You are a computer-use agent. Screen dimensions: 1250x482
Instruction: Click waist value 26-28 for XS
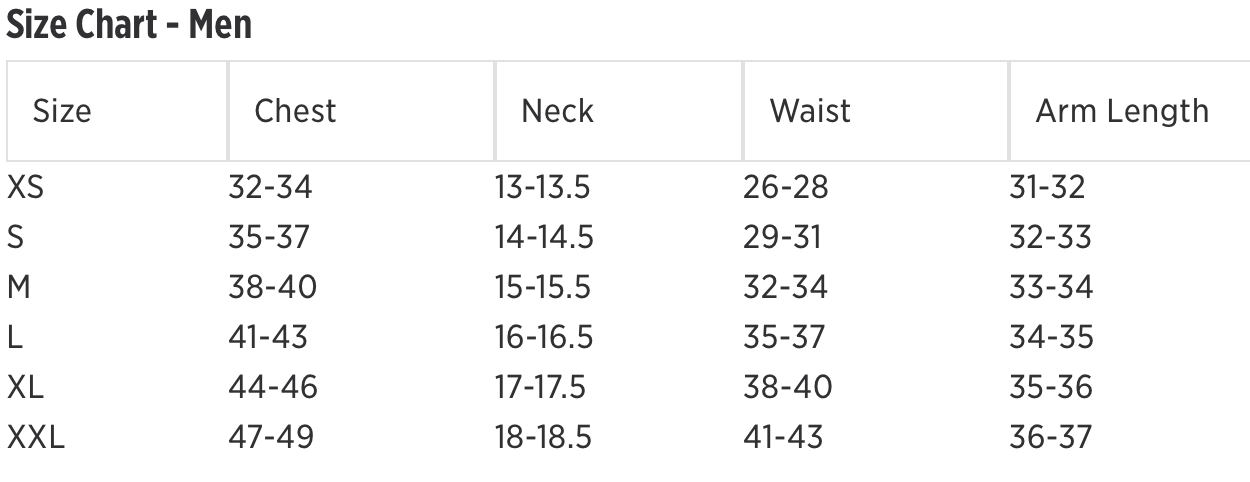tap(785, 187)
